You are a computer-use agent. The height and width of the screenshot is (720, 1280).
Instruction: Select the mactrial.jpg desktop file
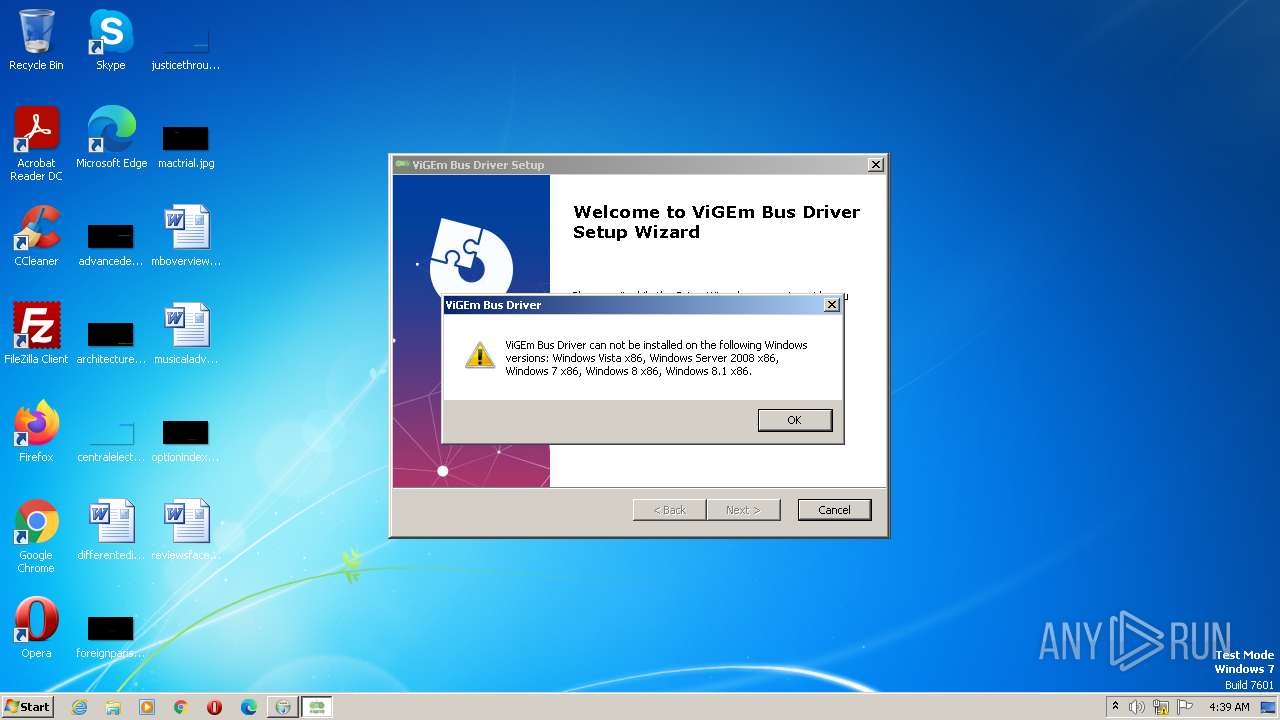coord(185,146)
